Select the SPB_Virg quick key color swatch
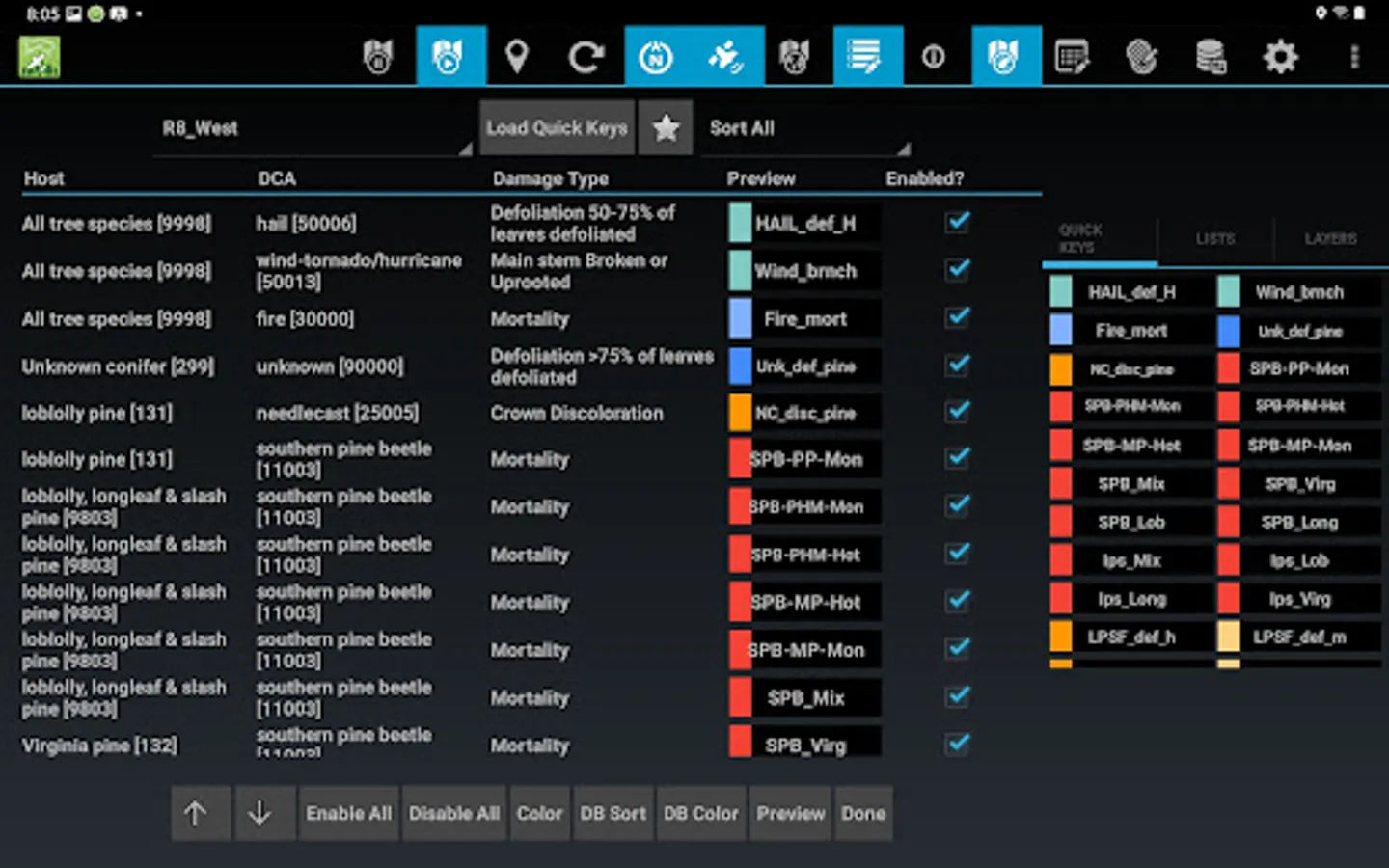1389x868 pixels. tap(1229, 483)
